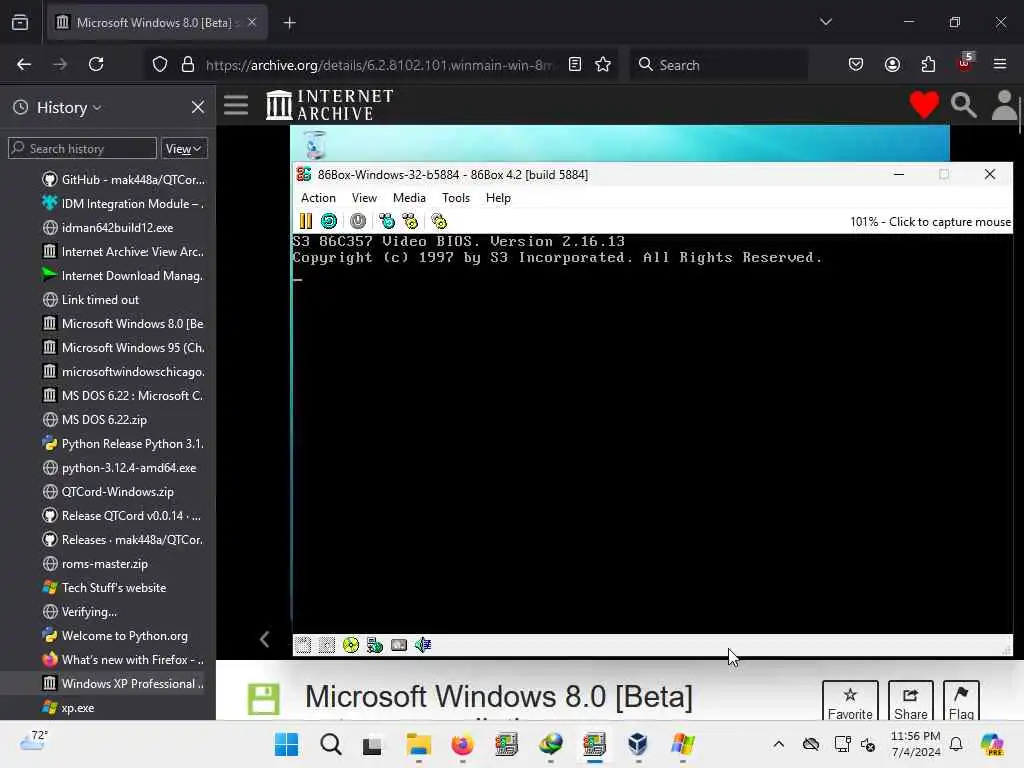Open 86Box settings gear icon

coord(439,221)
